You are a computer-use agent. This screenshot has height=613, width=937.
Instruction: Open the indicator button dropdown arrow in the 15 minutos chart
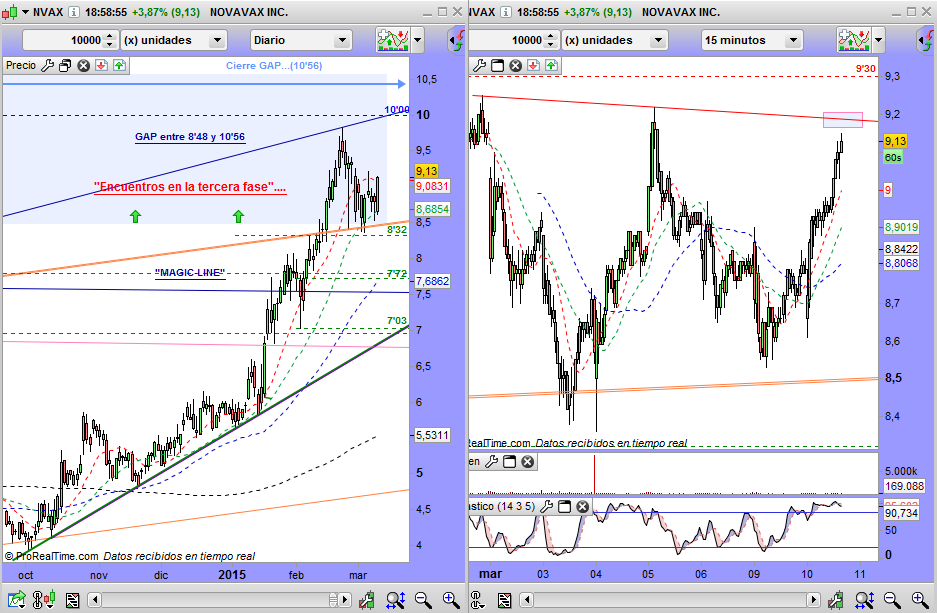pos(878,41)
